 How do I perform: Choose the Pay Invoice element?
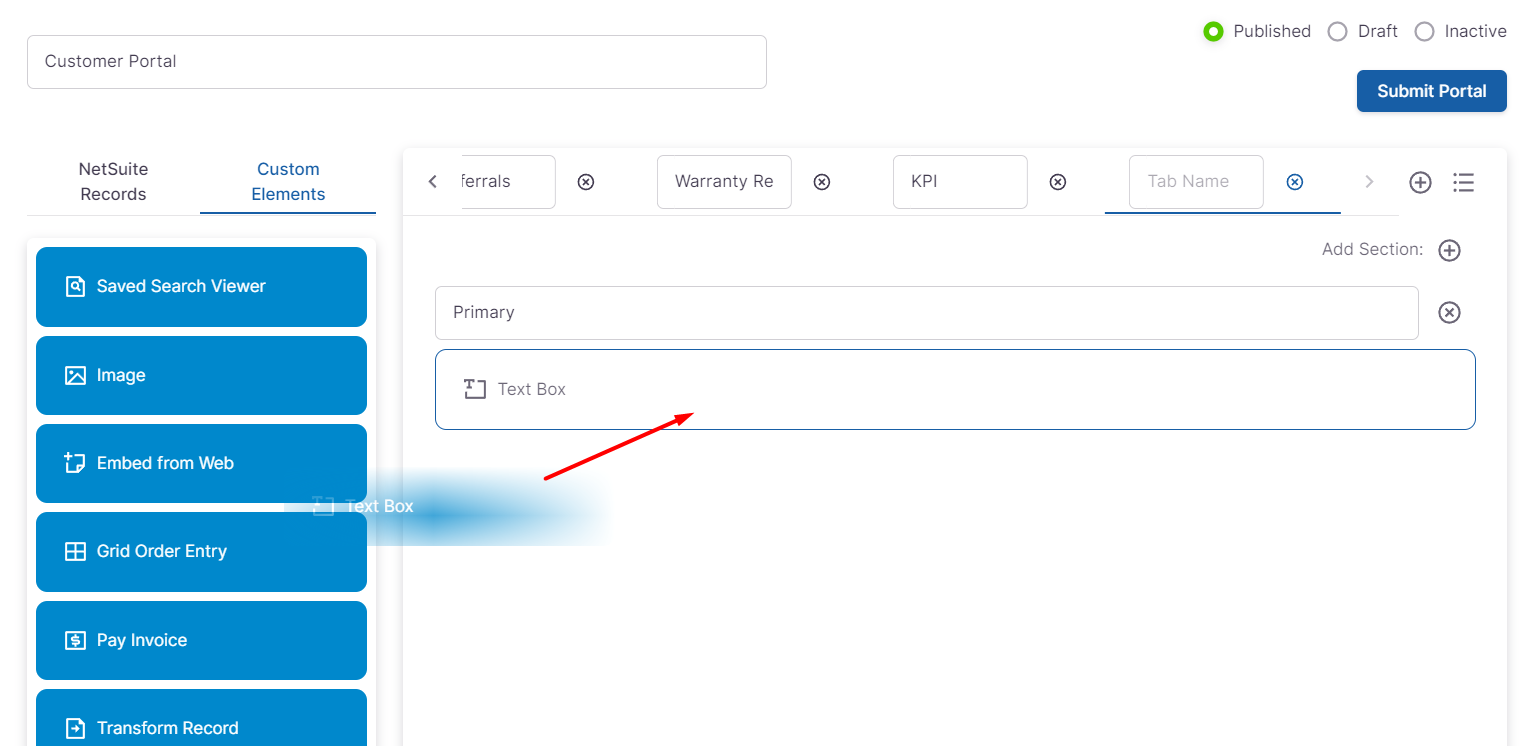tap(201, 640)
